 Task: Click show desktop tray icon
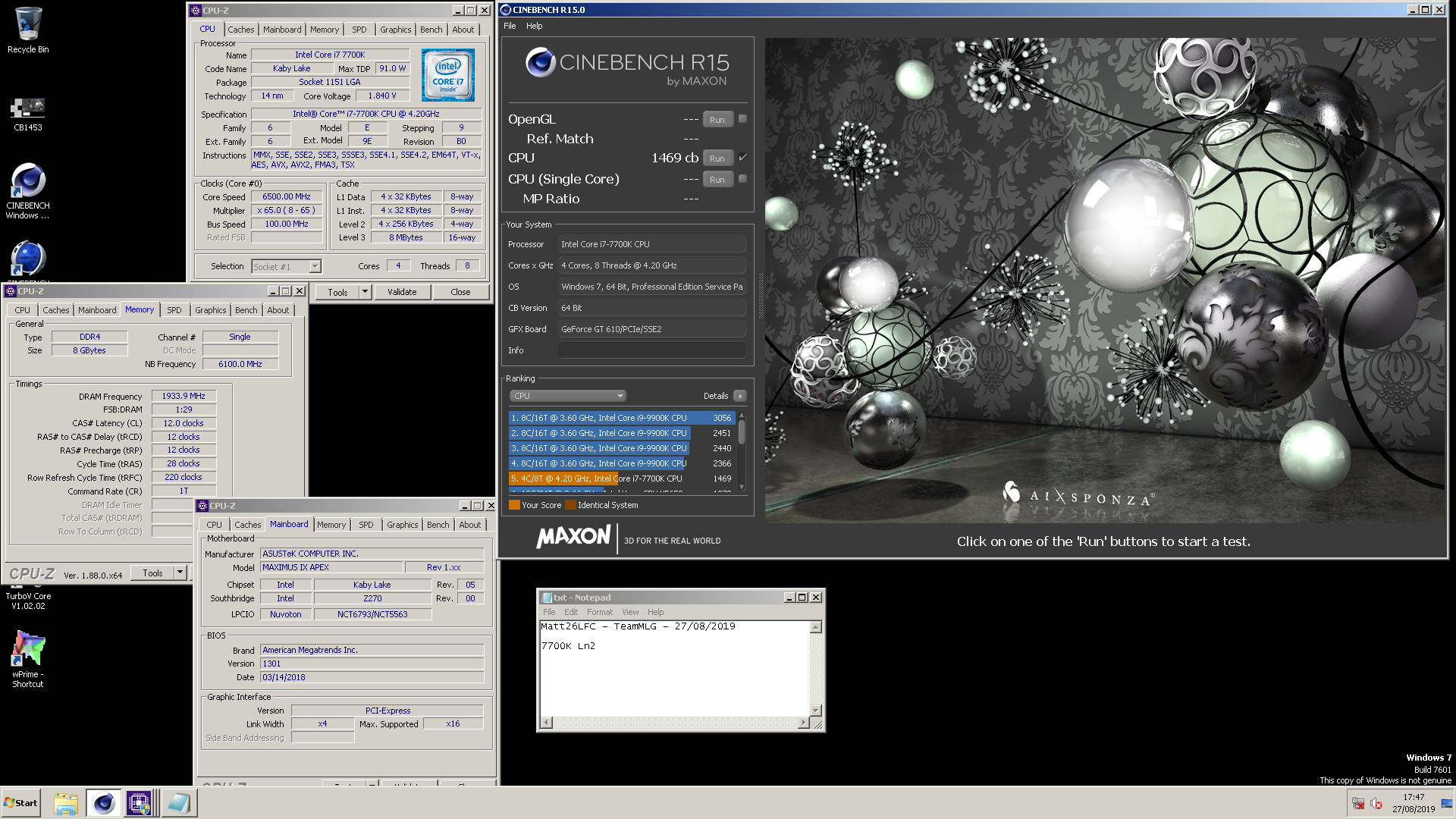(1447, 804)
